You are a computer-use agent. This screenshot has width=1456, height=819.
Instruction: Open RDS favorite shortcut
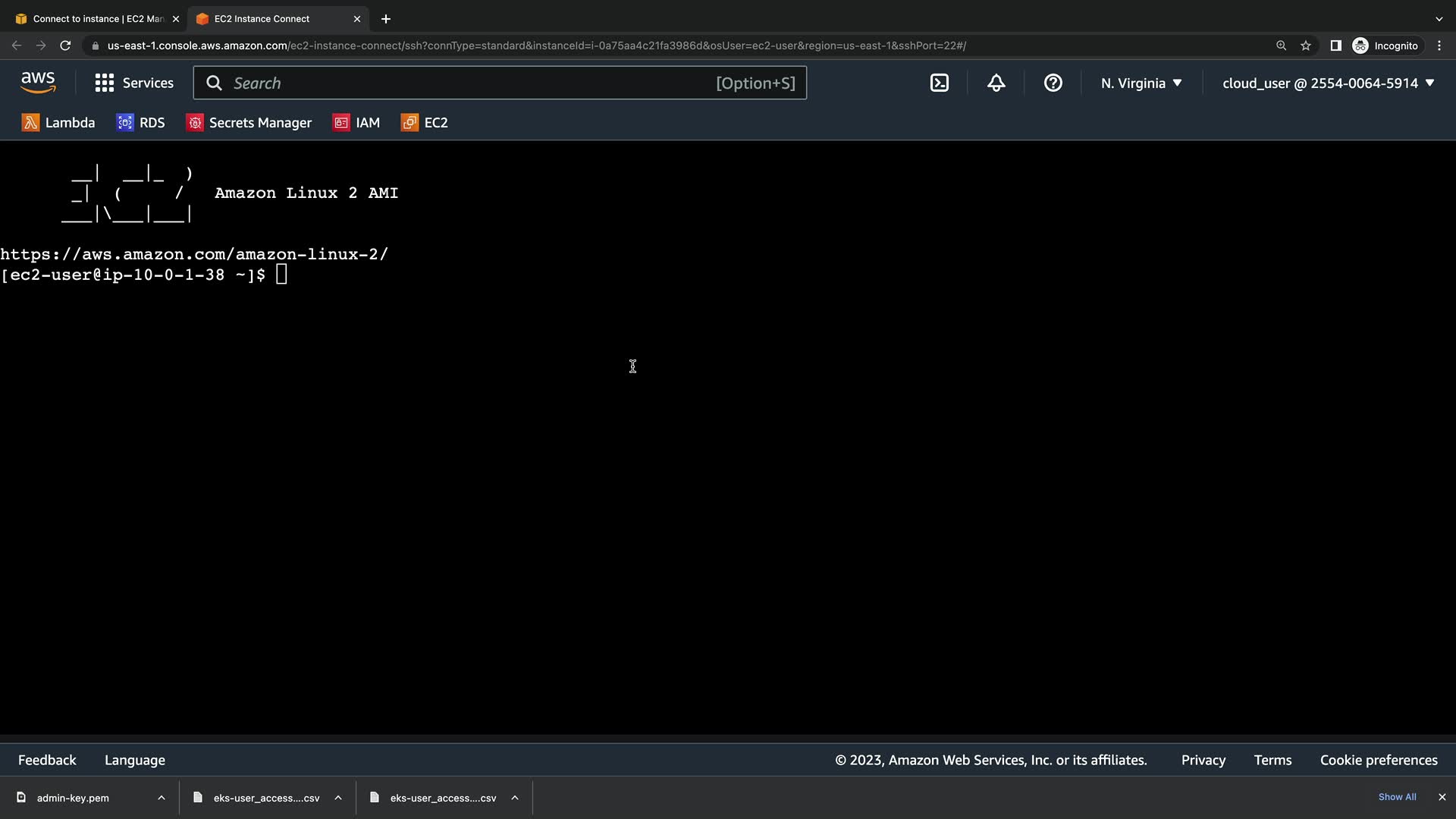(140, 123)
